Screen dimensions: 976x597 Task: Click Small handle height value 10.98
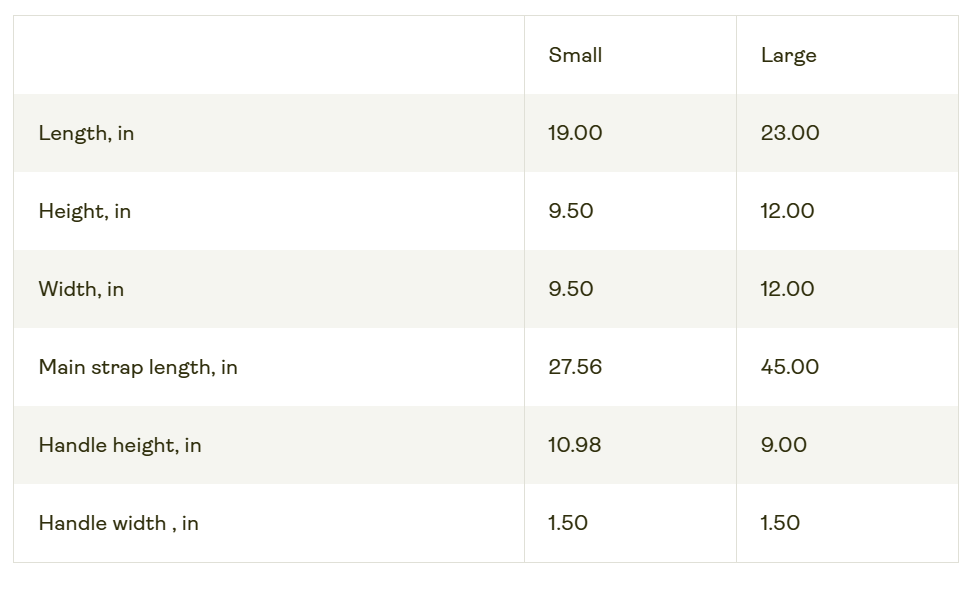[x=575, y=445]
